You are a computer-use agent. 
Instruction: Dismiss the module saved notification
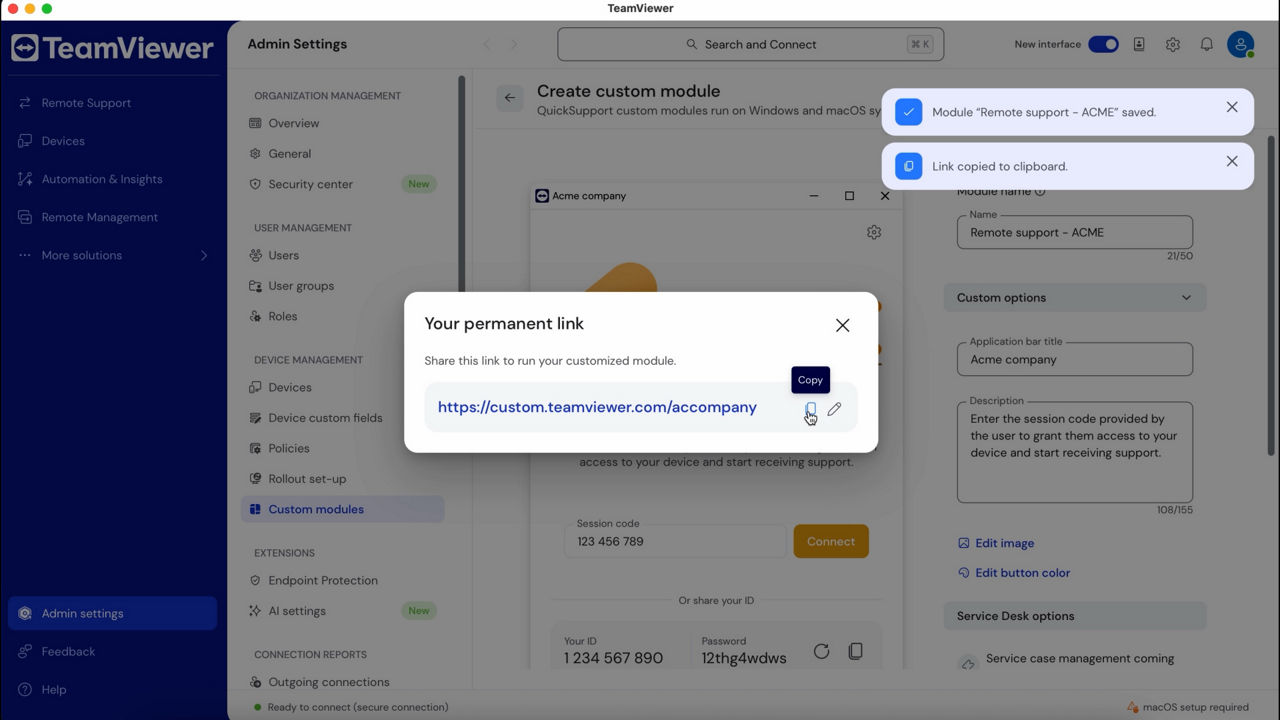pyautogui.click(x=1232, y=107)
